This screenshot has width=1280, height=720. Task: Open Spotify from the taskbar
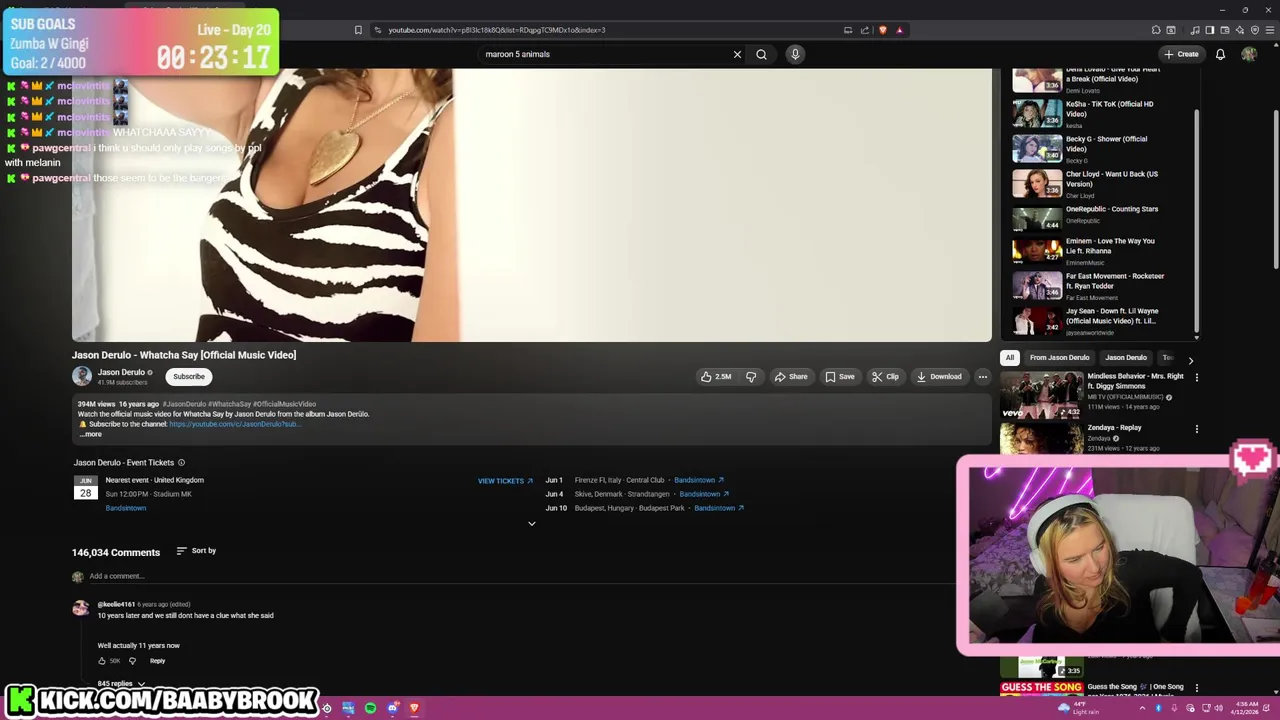pyautogui.click(x=370, y=709)
